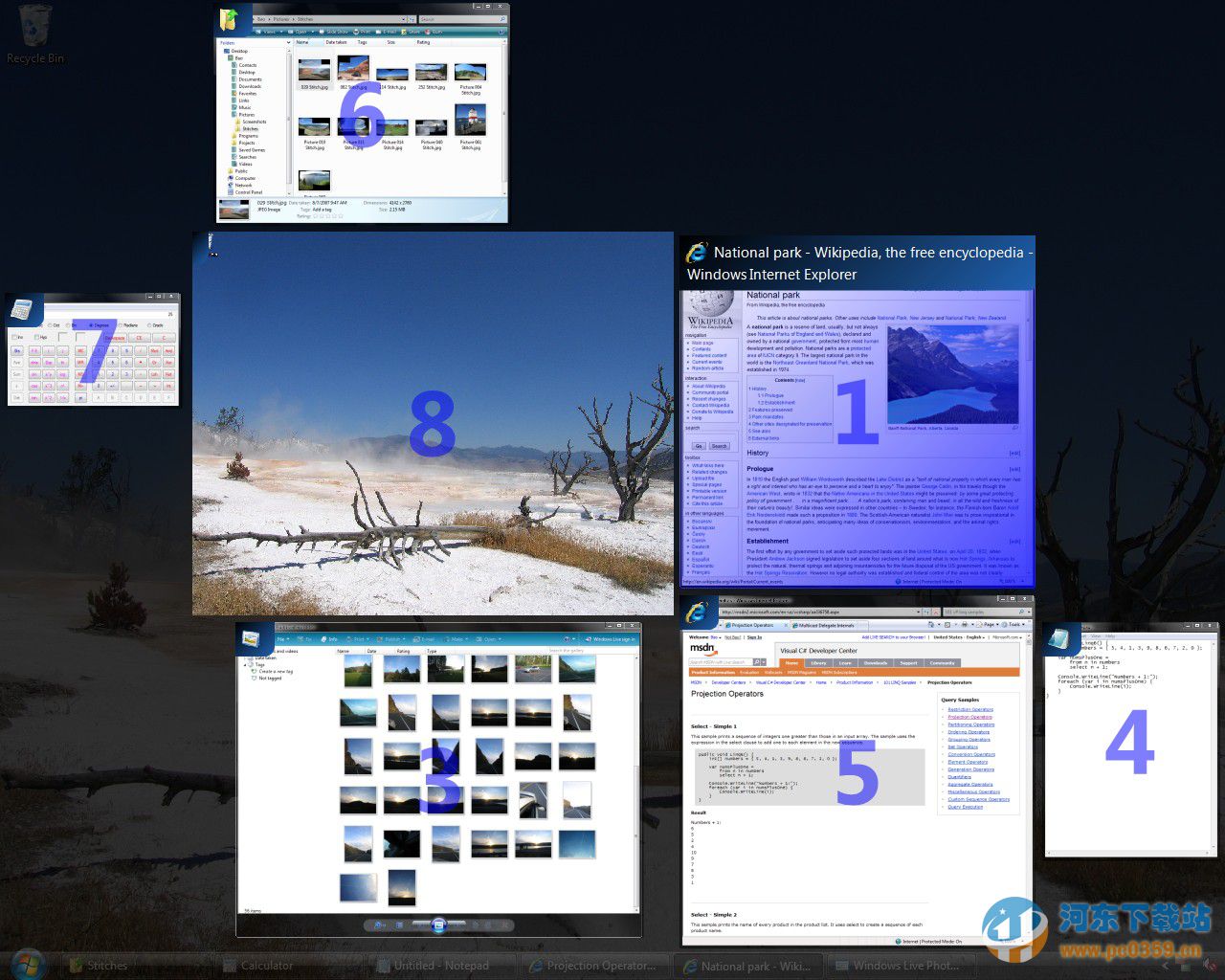The width and height of the screenshot is (1225, 980).
Task: Select the Library tab on the MSDN page
Action: click(818, 662)
